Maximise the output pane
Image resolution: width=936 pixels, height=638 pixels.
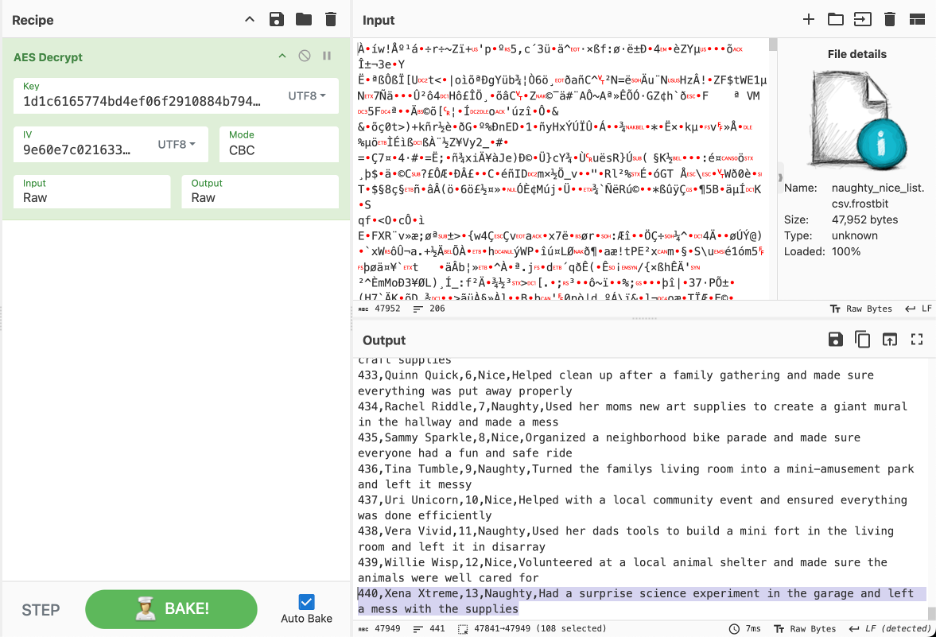pos(916,340)
